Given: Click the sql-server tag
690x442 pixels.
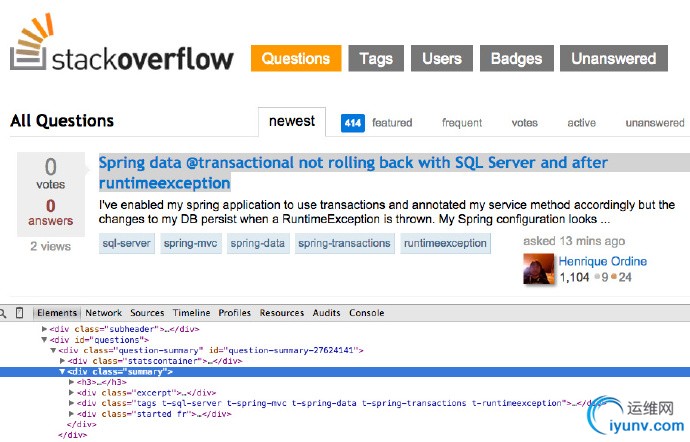Looking at the screenshot, I should 127,243.
